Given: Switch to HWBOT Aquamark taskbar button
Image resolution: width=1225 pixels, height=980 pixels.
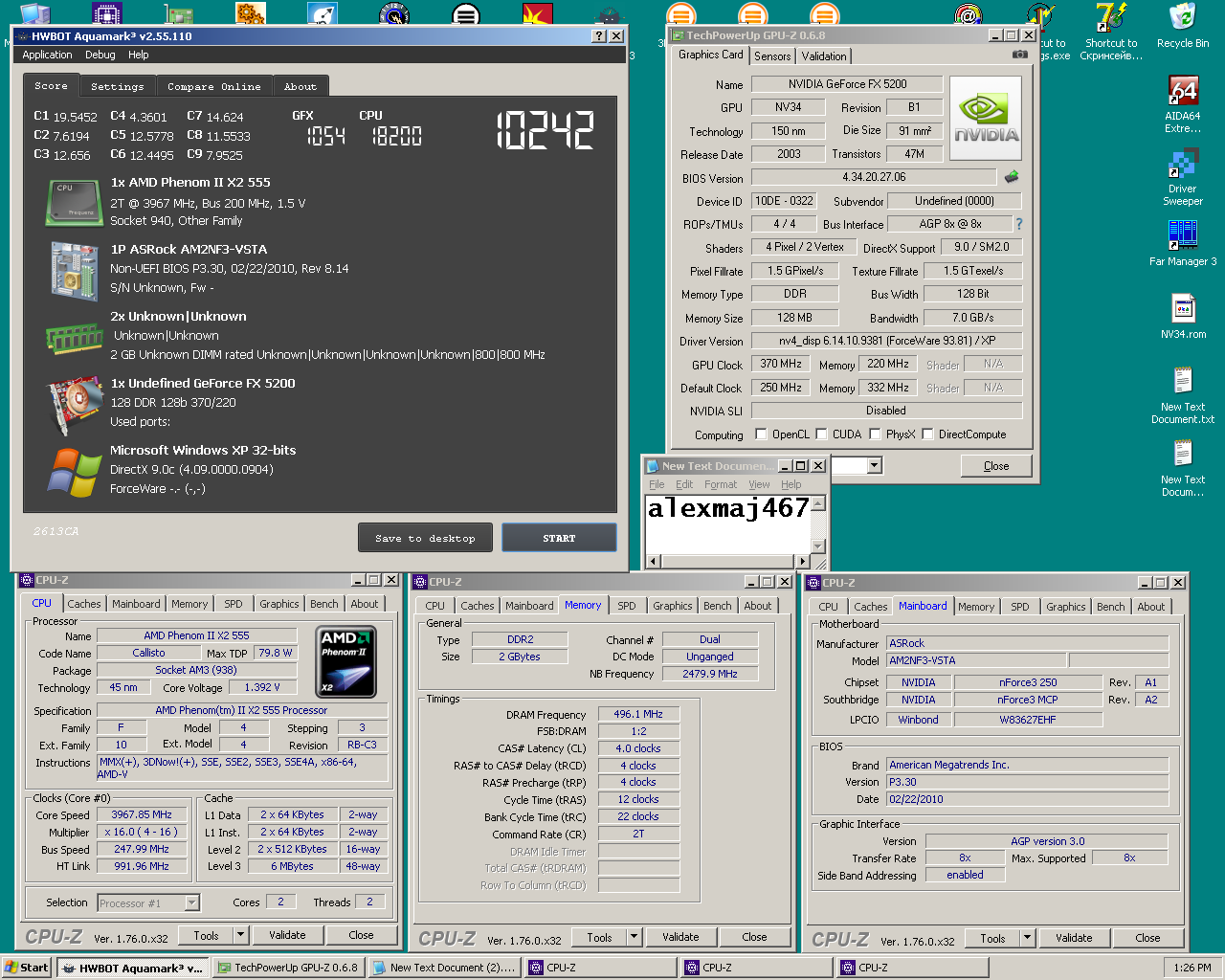Looking at the screenshot, I should 133,968.
